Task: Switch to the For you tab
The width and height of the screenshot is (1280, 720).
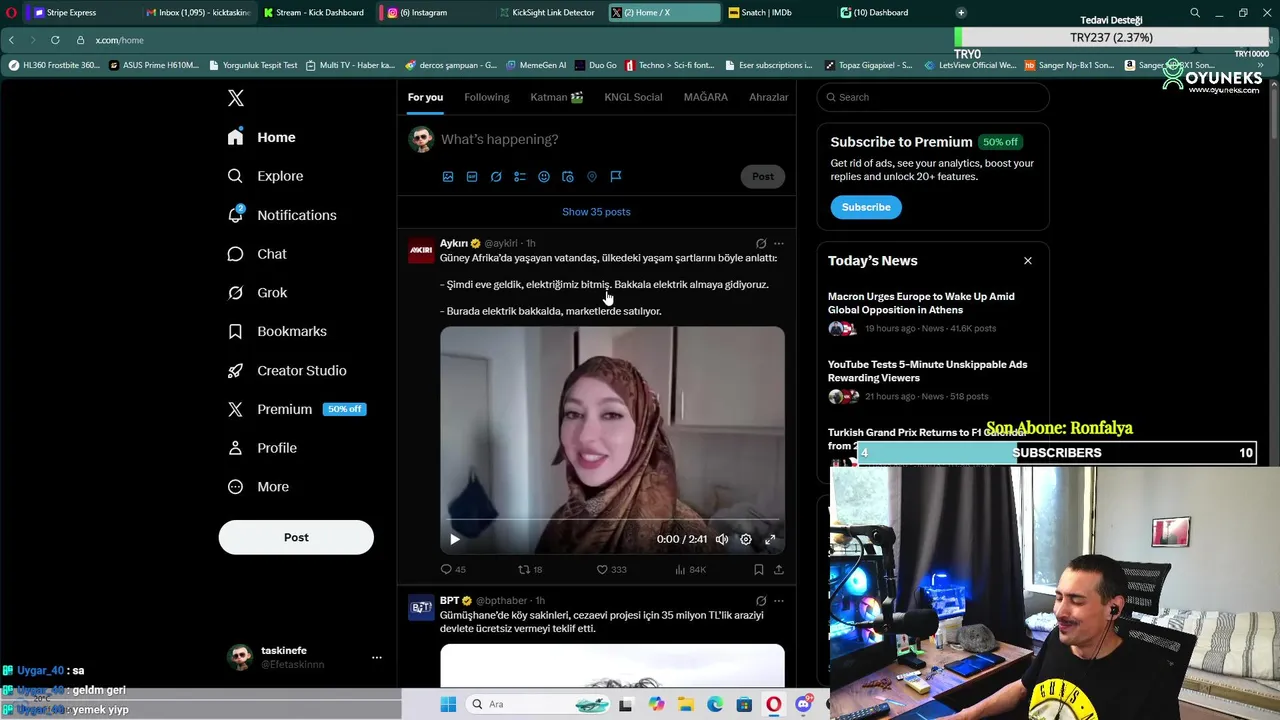Action: click(425, 97)
